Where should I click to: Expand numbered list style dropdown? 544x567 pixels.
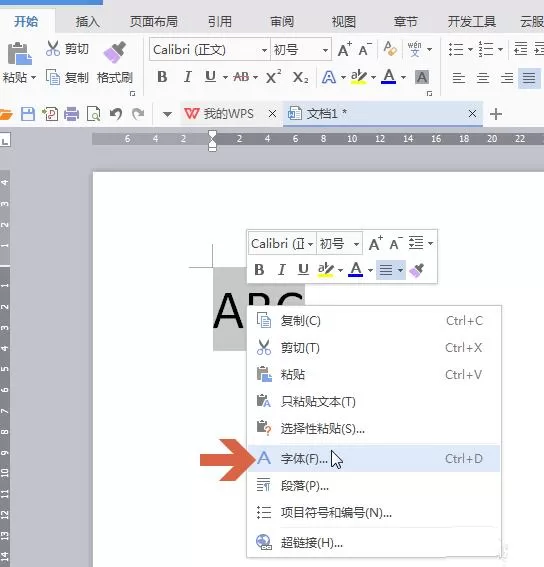[500, 49]
